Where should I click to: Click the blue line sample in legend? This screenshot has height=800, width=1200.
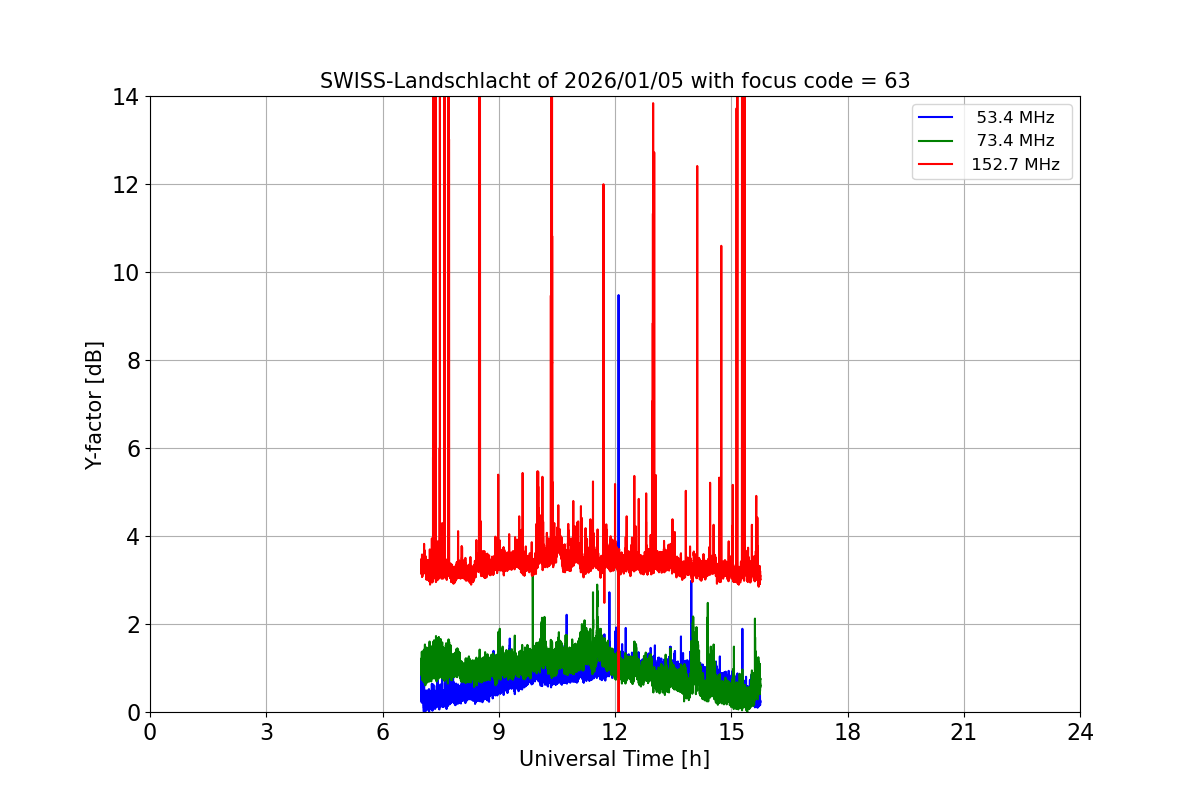(937, 118)
